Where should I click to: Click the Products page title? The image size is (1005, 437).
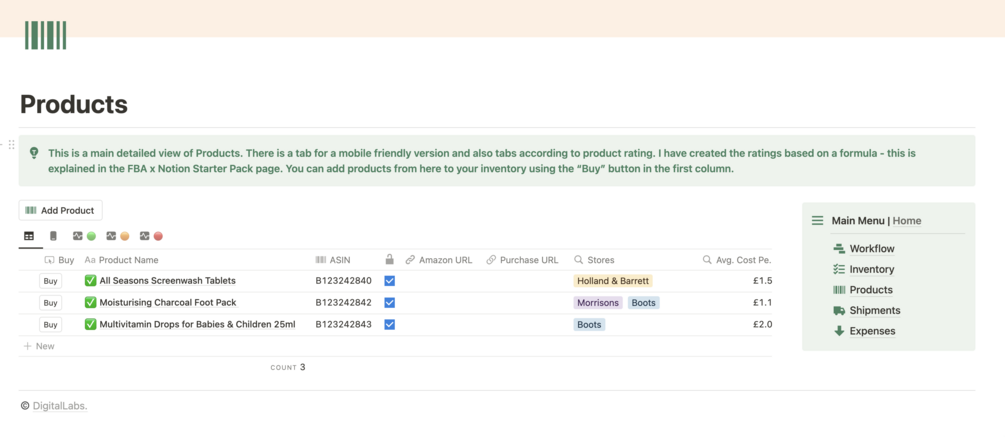click(74, 104)
